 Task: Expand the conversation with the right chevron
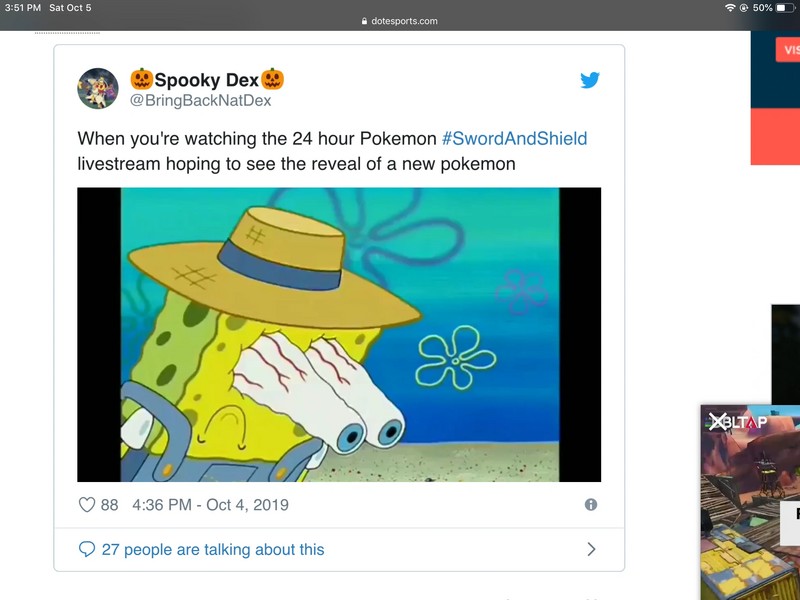click(x=591, y=549)
